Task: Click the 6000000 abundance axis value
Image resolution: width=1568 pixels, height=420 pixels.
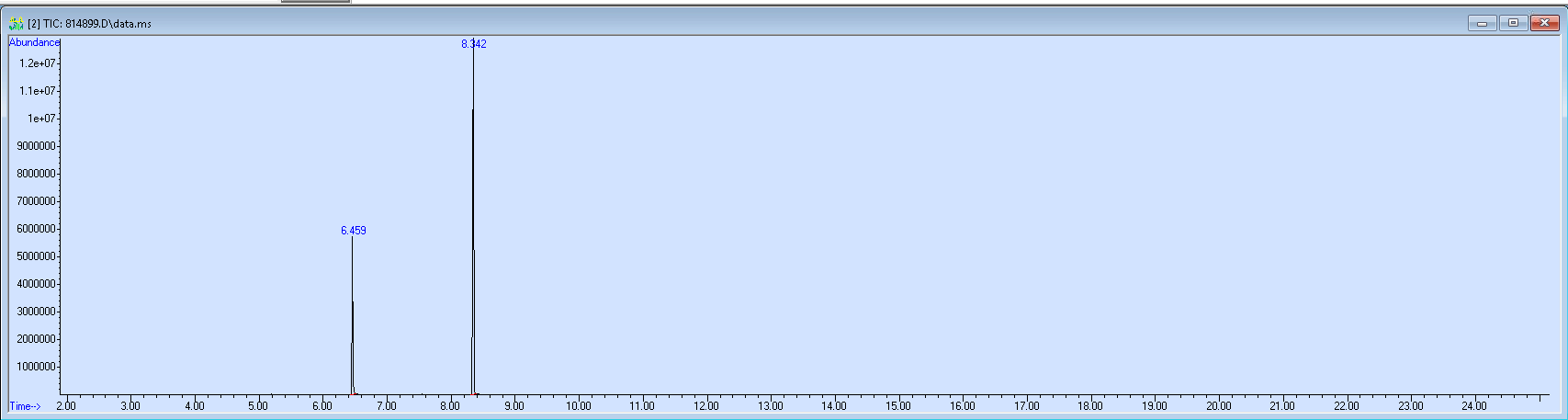Action: click(37, 229)
